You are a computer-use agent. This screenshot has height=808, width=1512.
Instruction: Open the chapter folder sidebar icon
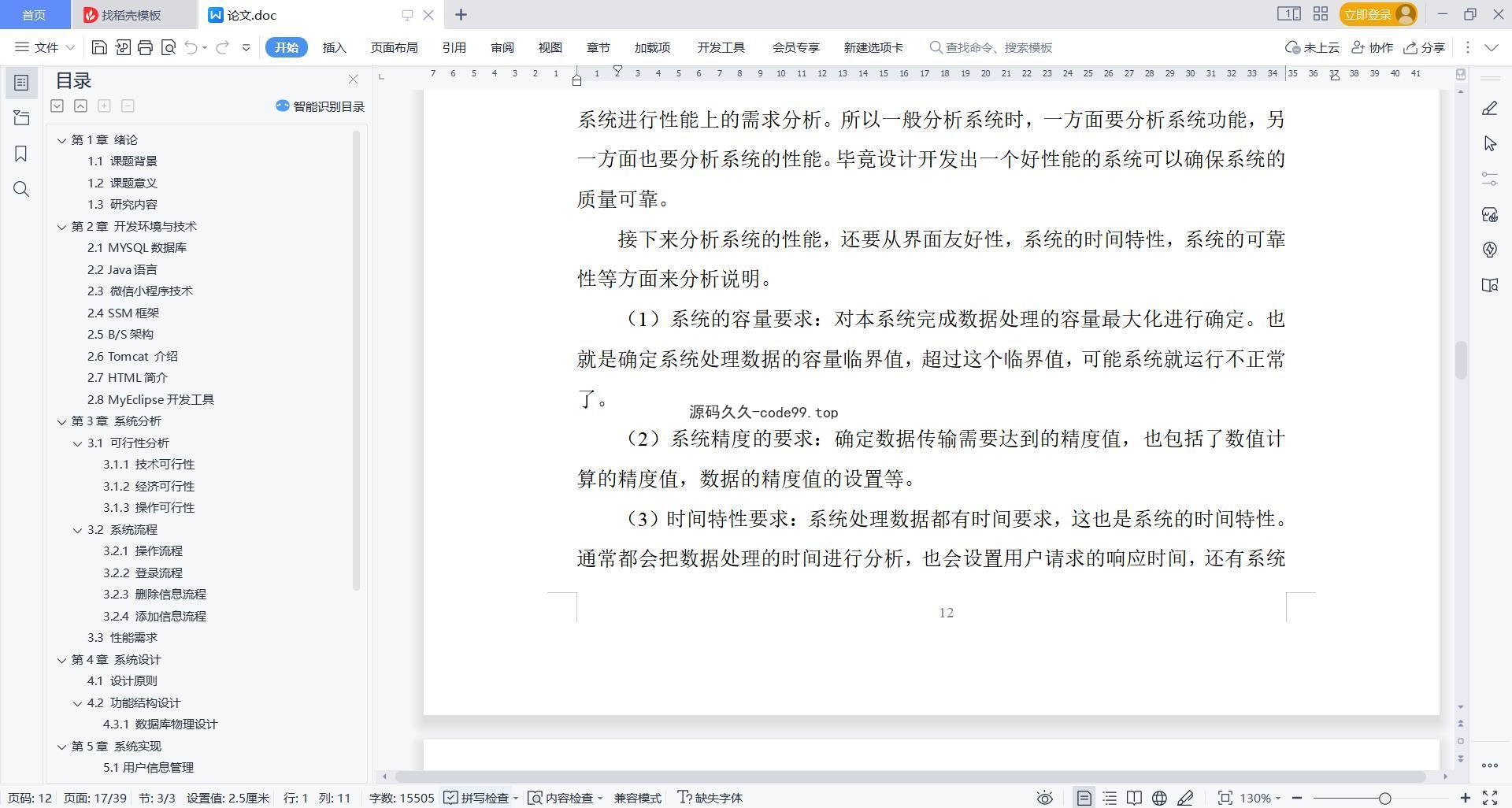(x=21, y=118)
